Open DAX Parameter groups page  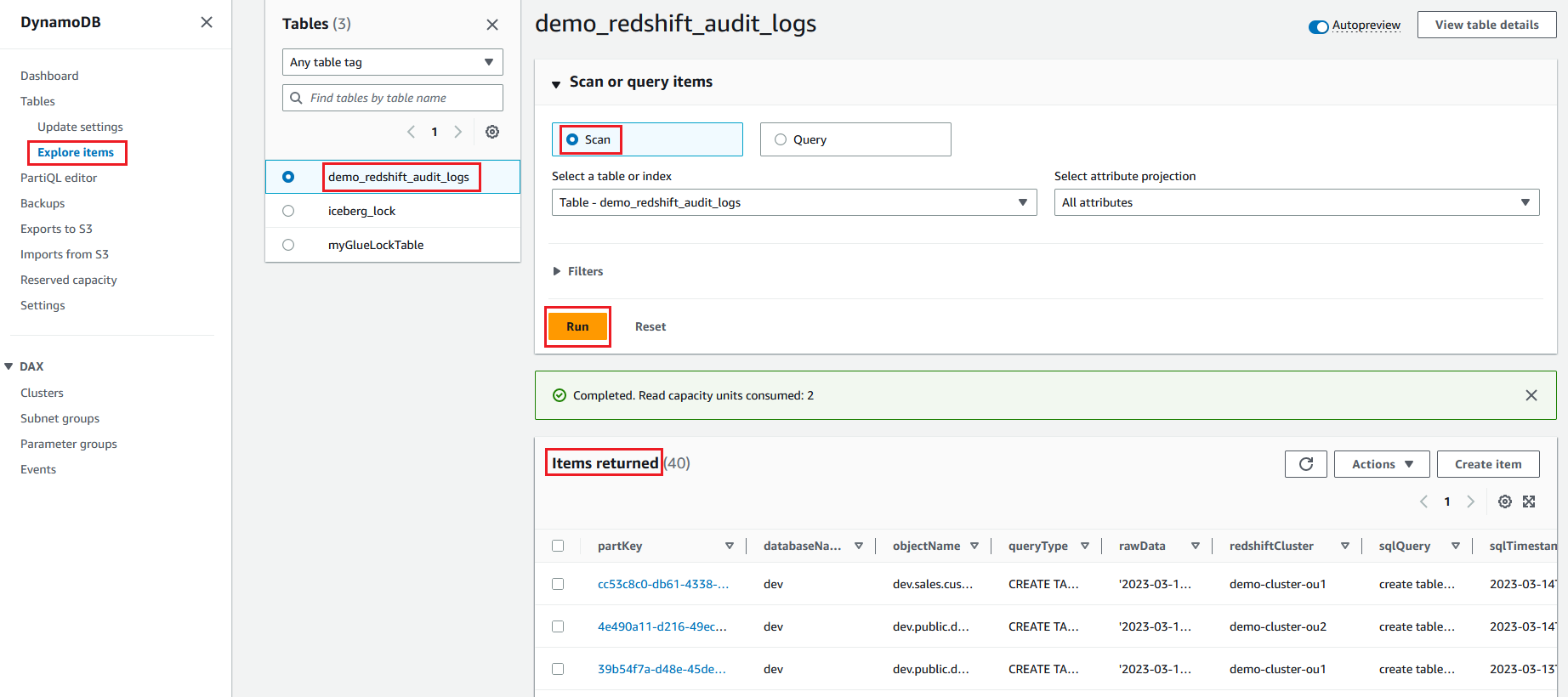pos(69,444)
